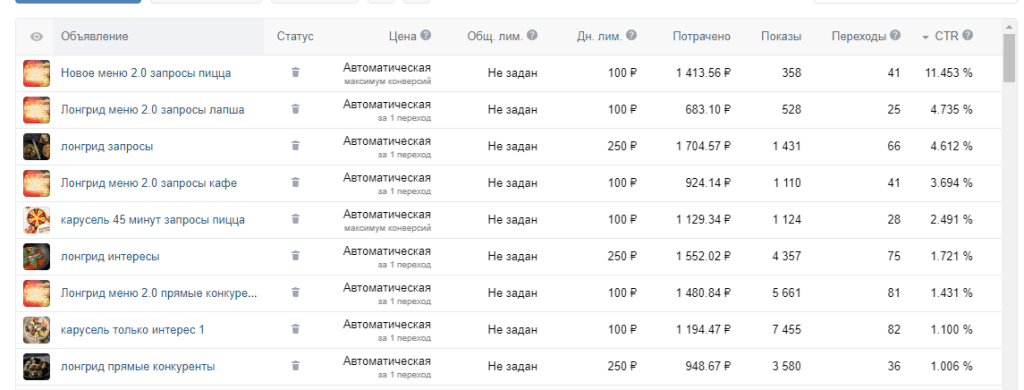Click trash icon for Новое меню 2.0 запросы пицца
Viewport: 1024px width, 390px height.
295,73
